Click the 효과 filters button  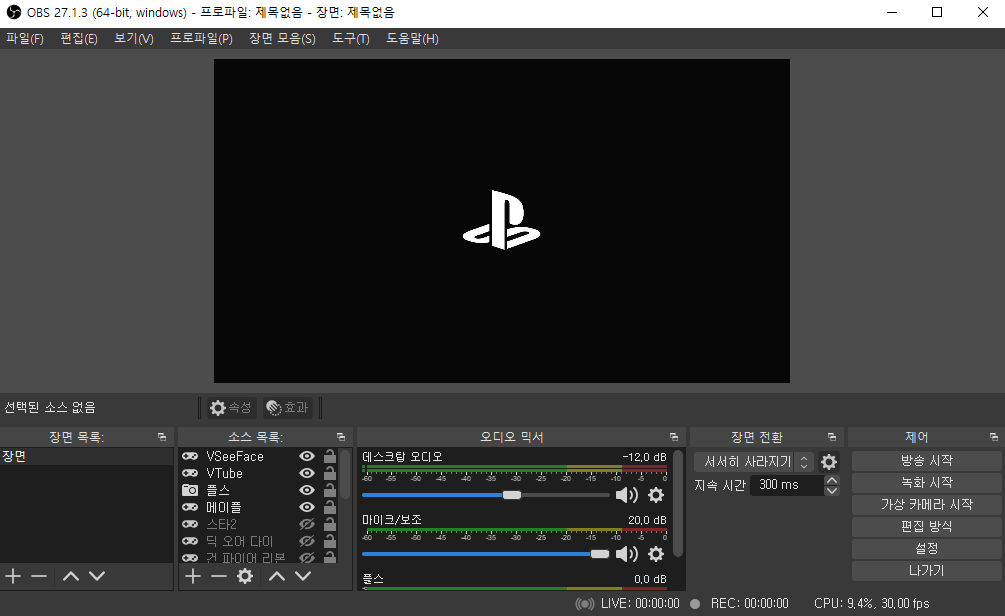pyautogui.click(x=288, y=408)
